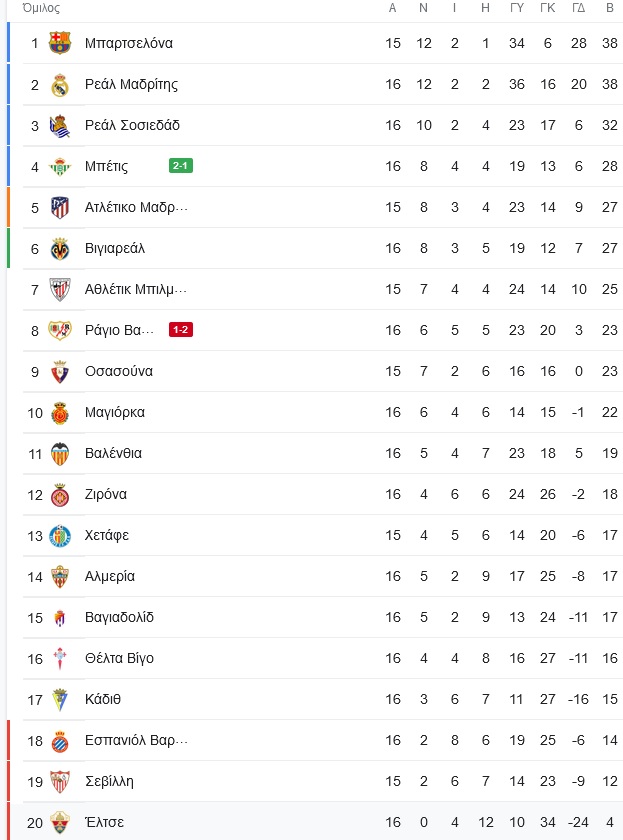Click the Athletic Bilbao crest

tap(60, 290)
